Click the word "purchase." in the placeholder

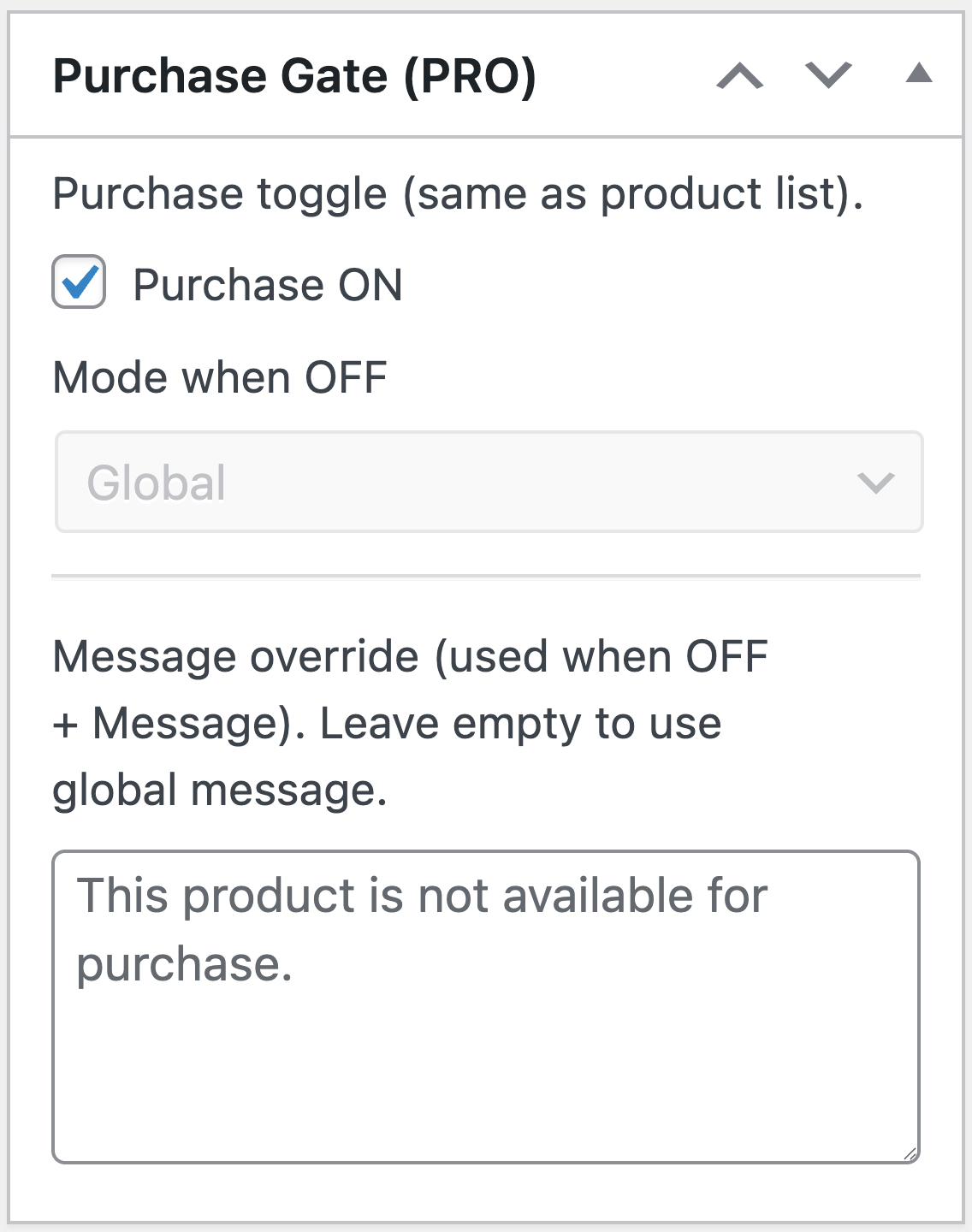(x=185, y=965)
